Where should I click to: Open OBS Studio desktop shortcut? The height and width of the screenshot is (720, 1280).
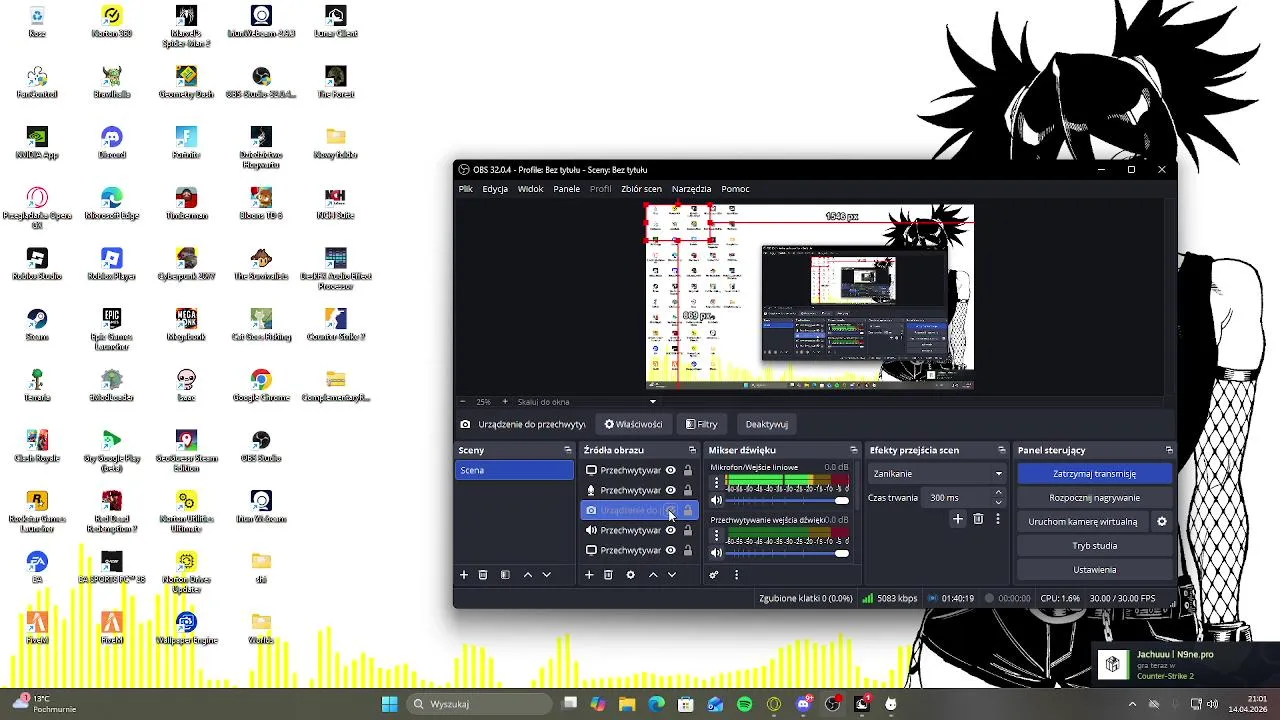click(x=261, y=445)
